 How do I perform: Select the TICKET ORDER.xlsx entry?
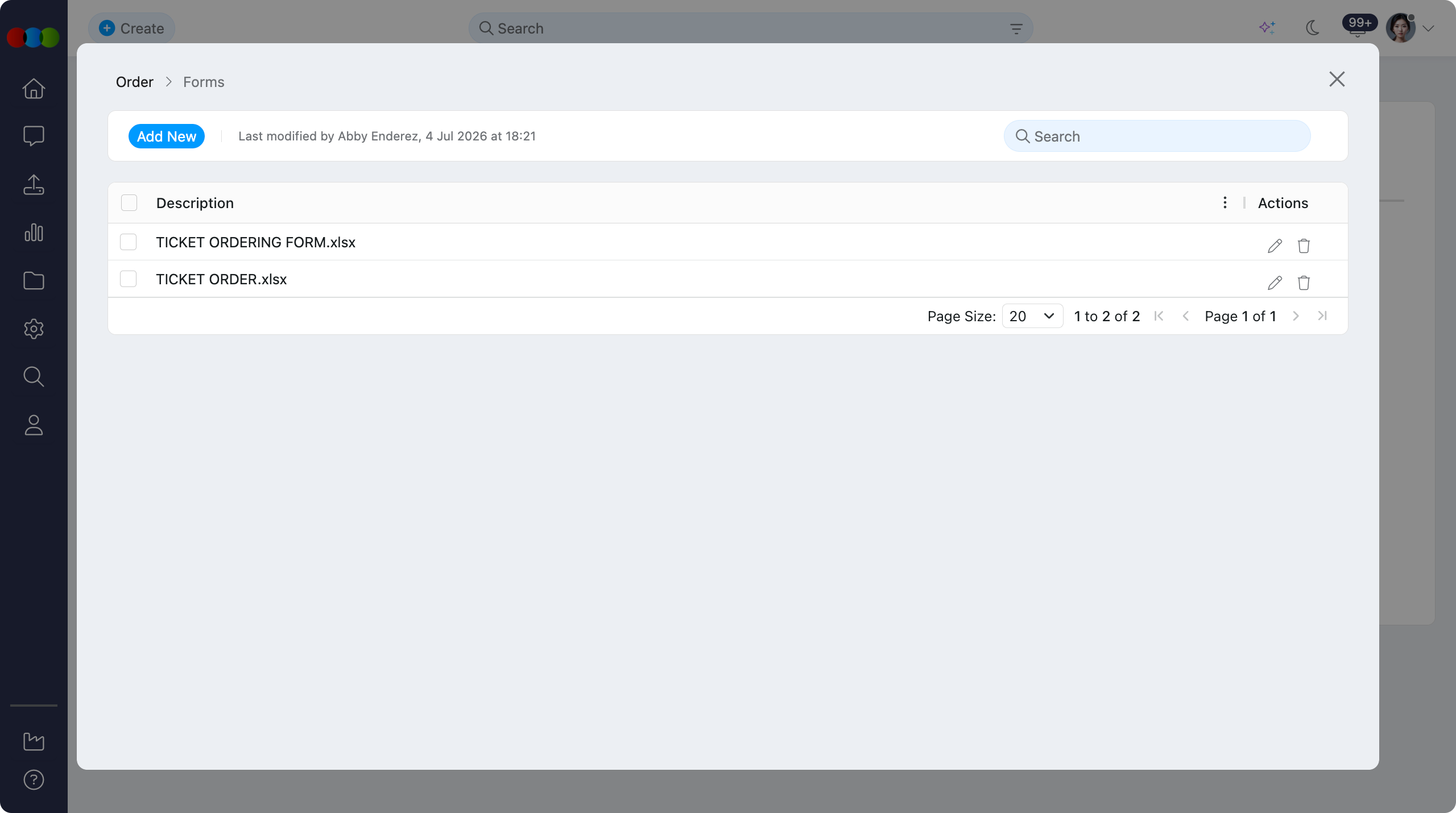pos(221,279)
